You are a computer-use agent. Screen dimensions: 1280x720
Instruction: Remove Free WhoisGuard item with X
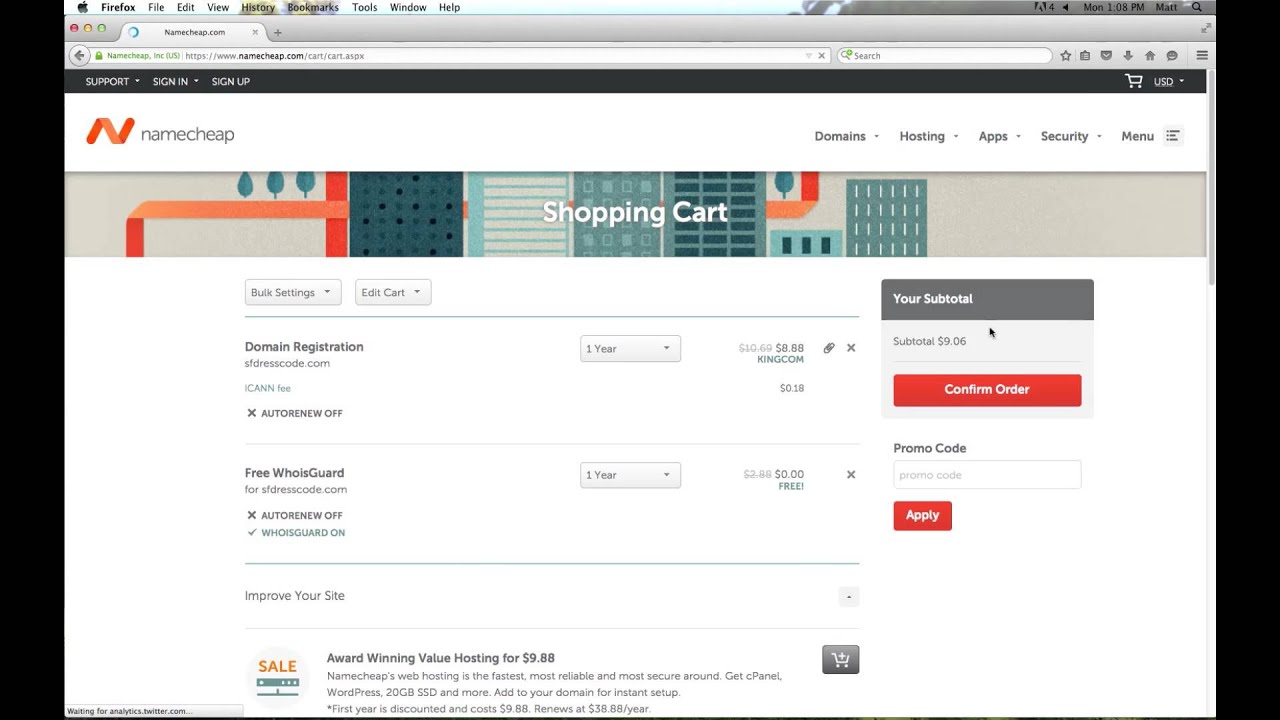point(851,474)
